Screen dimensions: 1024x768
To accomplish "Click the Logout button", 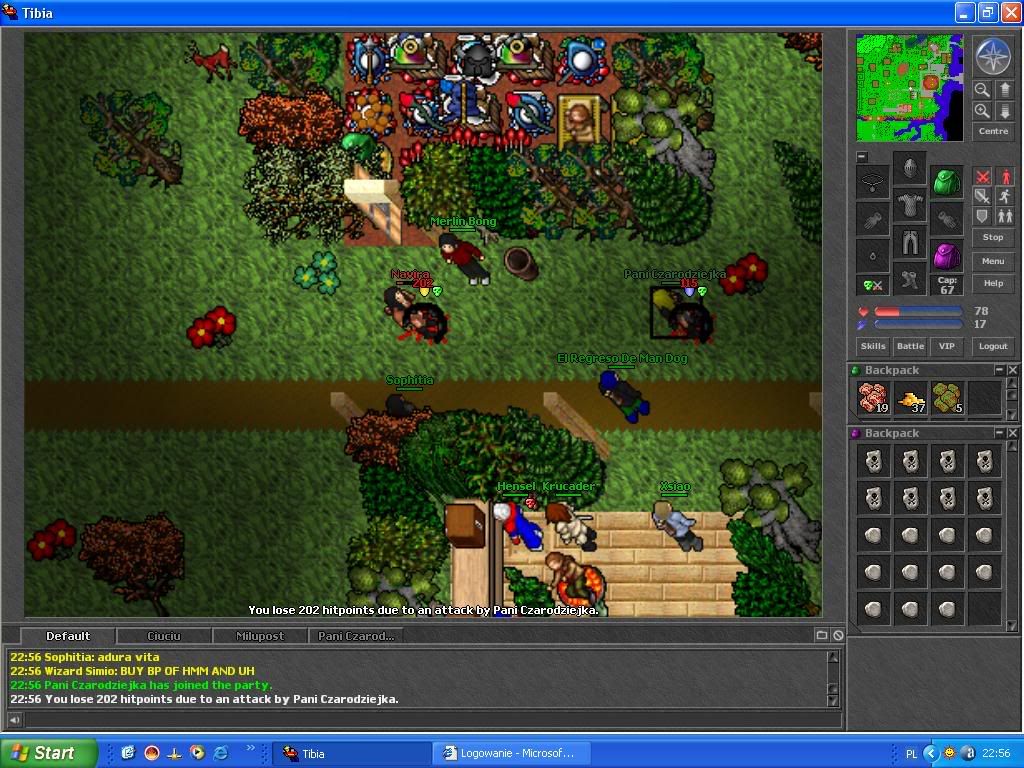I will (x=993, y=346).
